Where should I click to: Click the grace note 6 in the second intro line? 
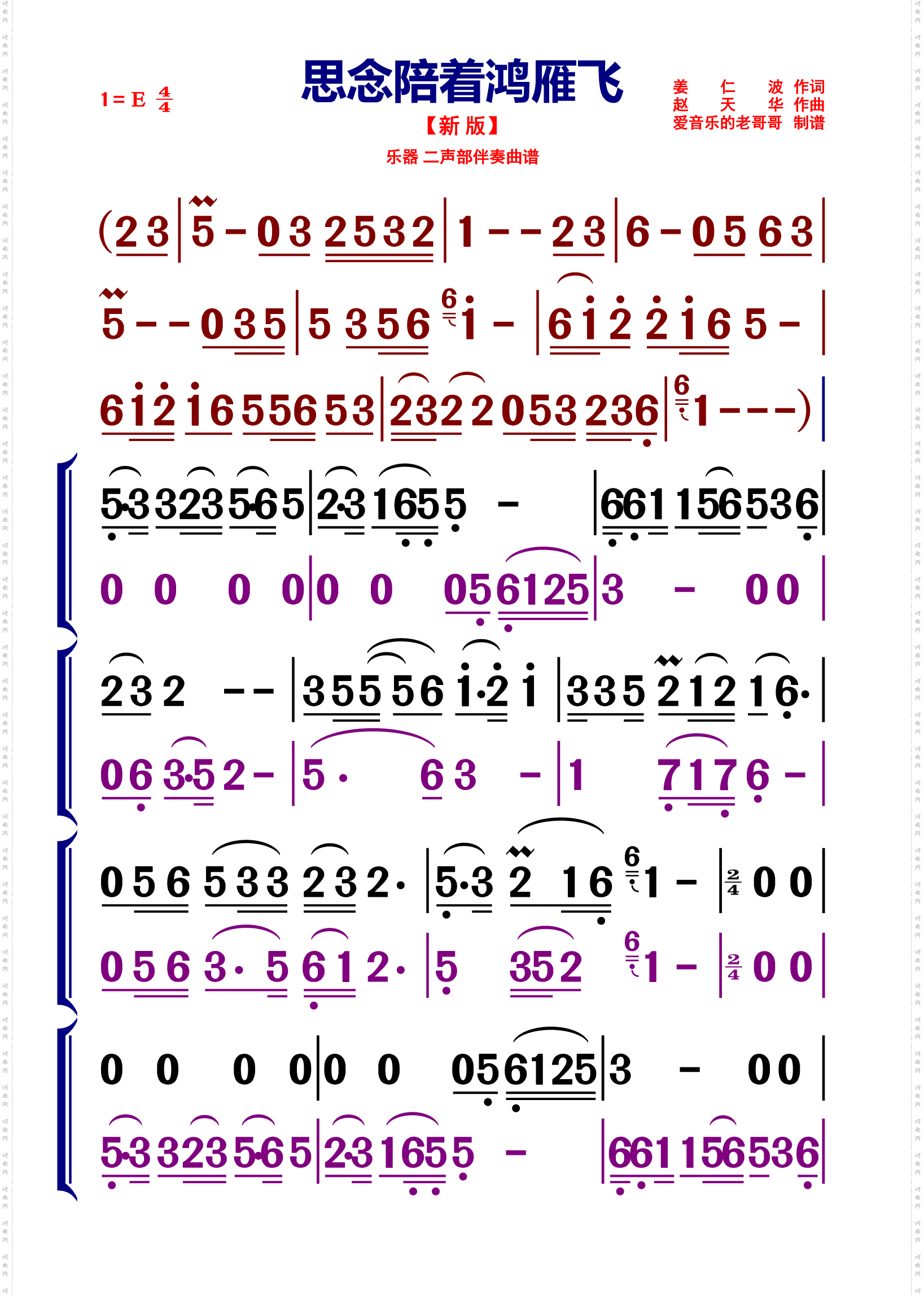pos(449,300)
